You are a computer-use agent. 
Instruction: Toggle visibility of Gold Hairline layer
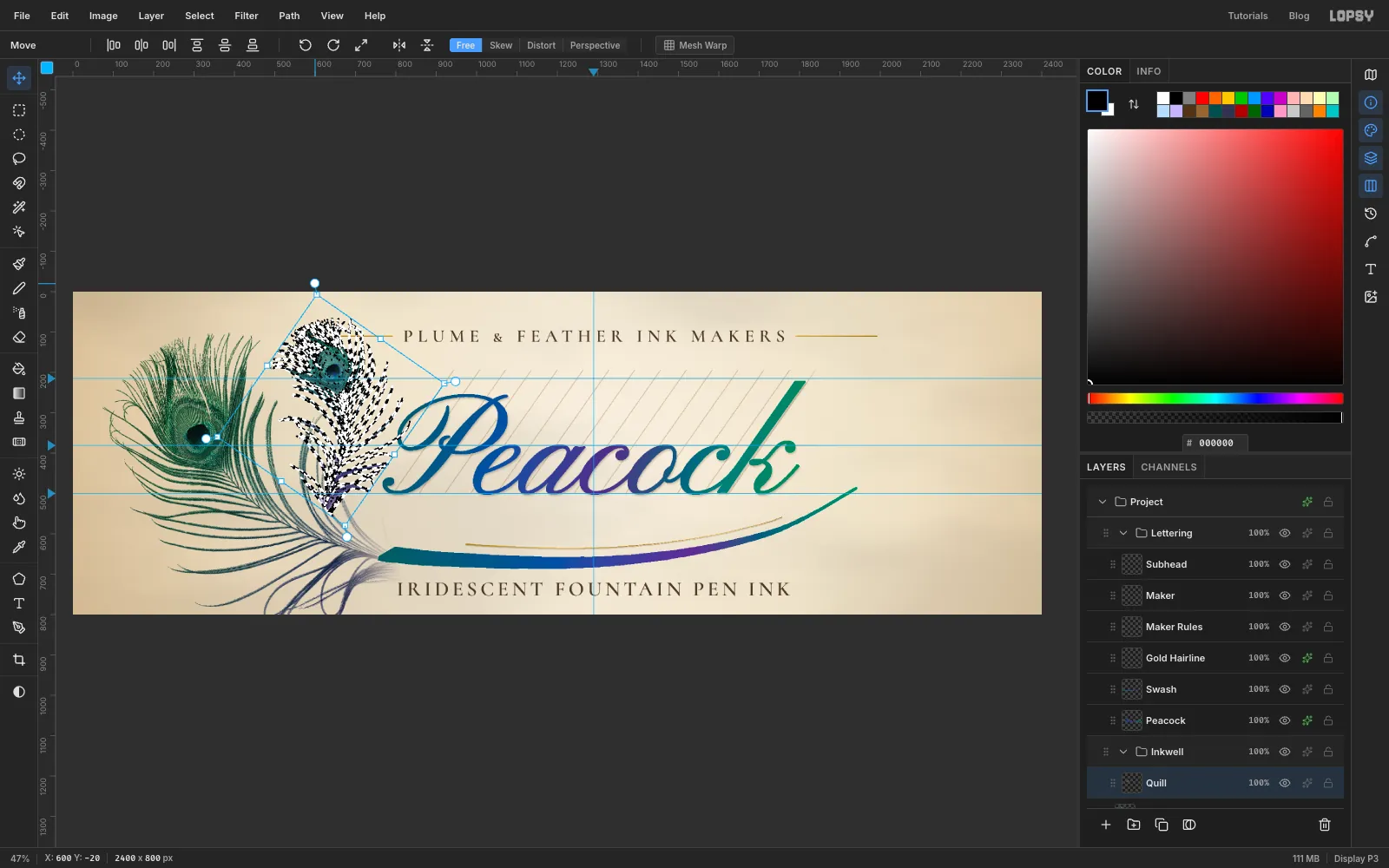[x=1285, y=658]
